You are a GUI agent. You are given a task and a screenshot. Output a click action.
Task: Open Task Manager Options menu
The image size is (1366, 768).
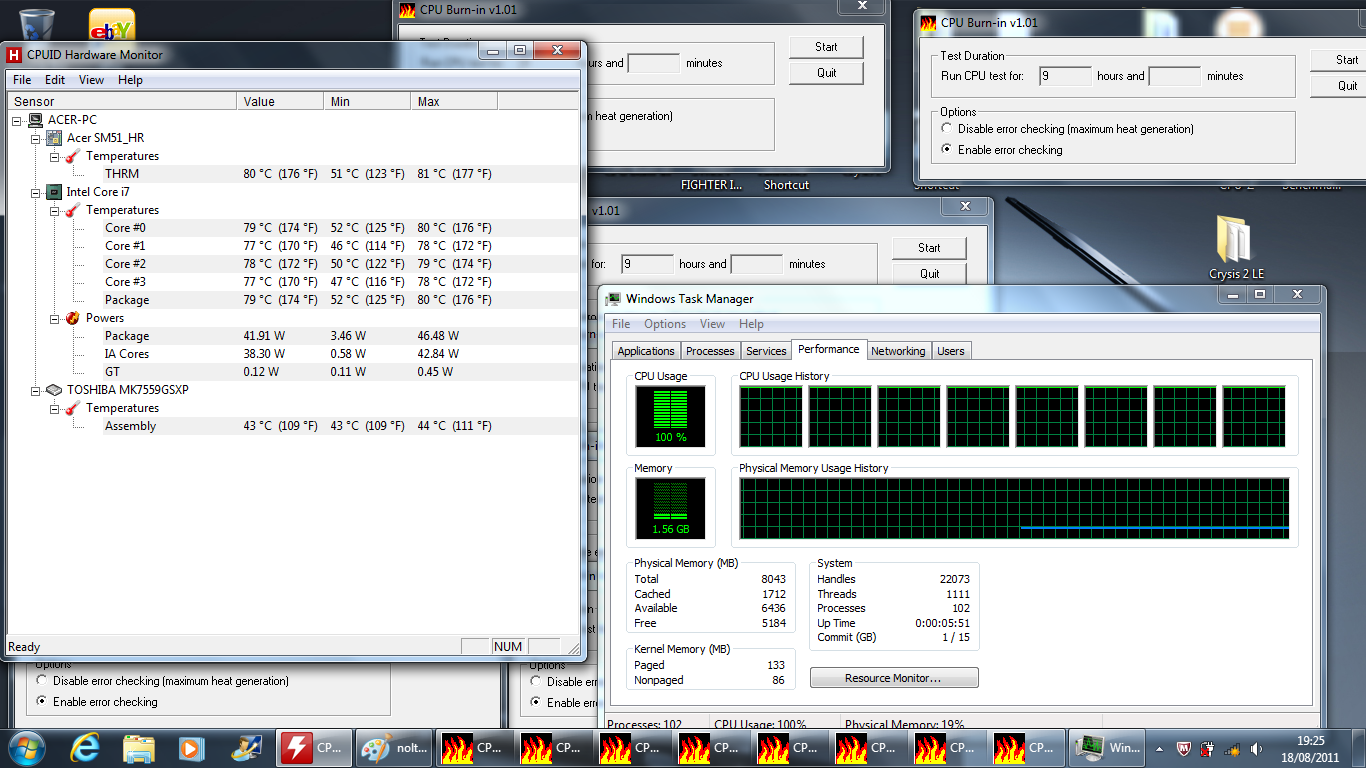[665, 324]
